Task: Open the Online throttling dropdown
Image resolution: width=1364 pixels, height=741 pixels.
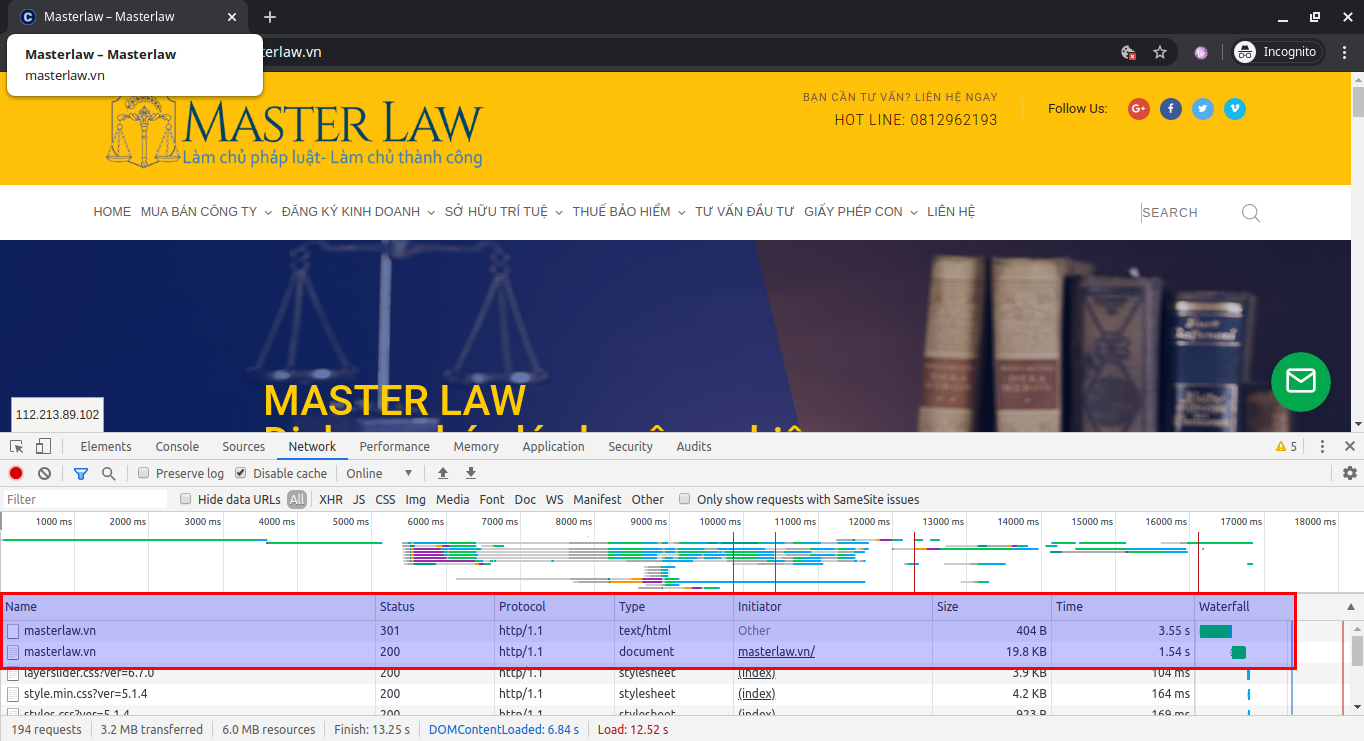Action: pyautogui.click(x=379, y=473)
